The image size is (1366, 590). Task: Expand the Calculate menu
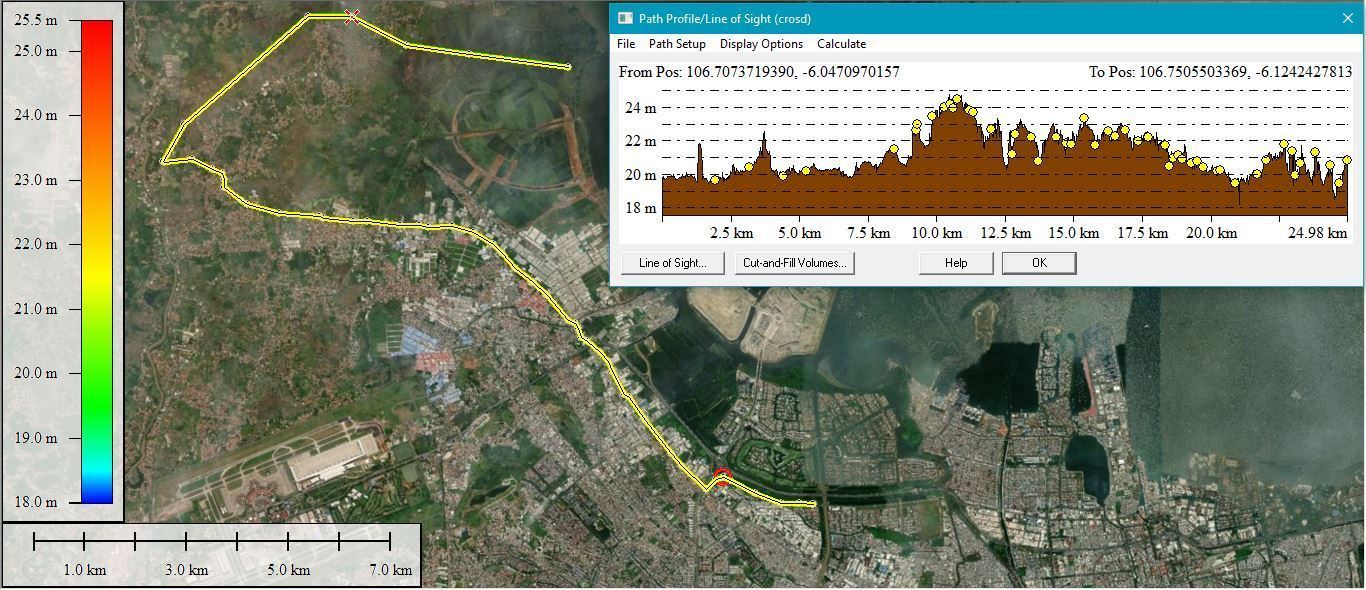click(841, 44)
